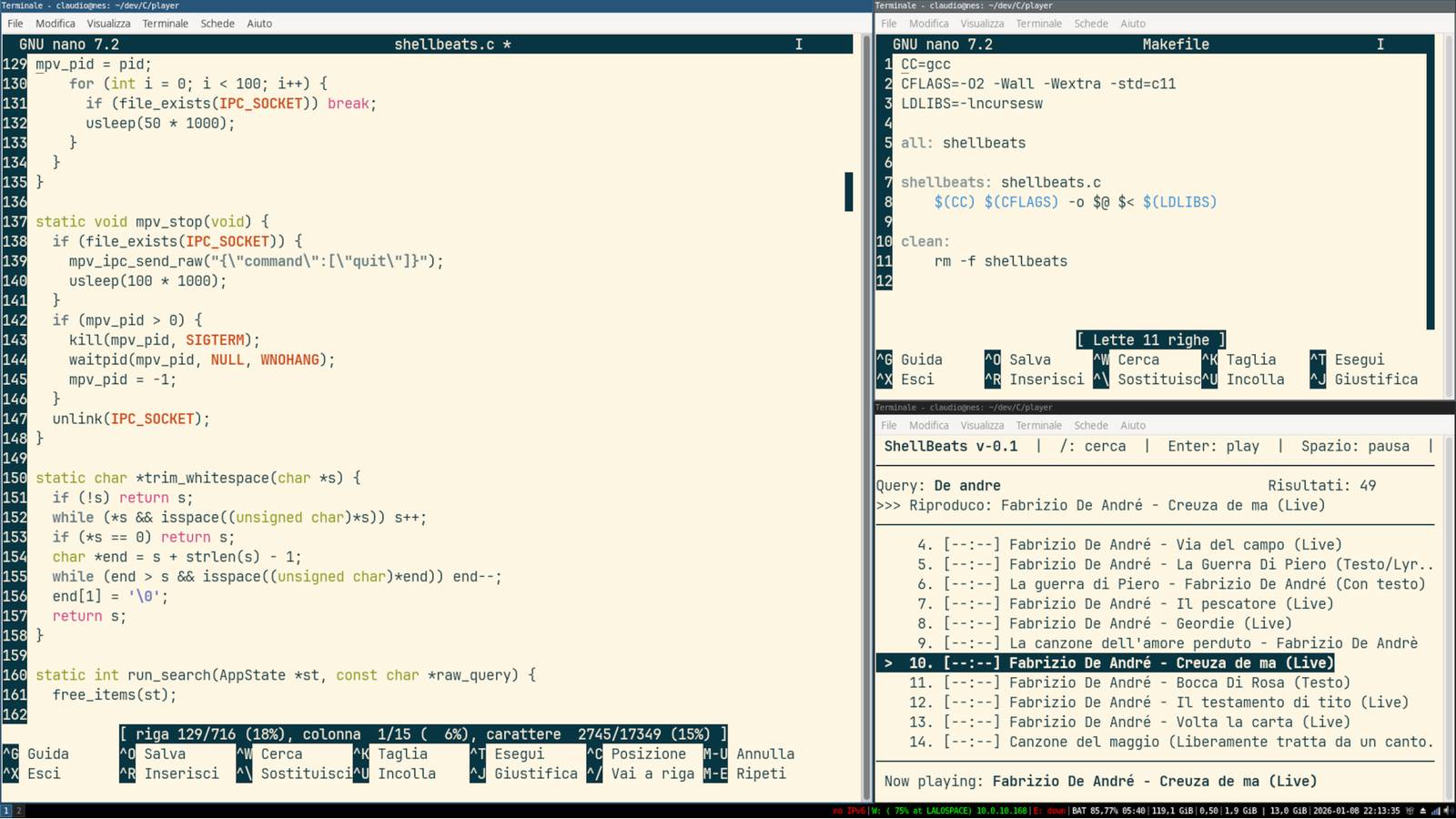1456x819 pixels.
Task: Click '^T Esegui' shortcut in Makefile nano
Action: coord(1347,360)
